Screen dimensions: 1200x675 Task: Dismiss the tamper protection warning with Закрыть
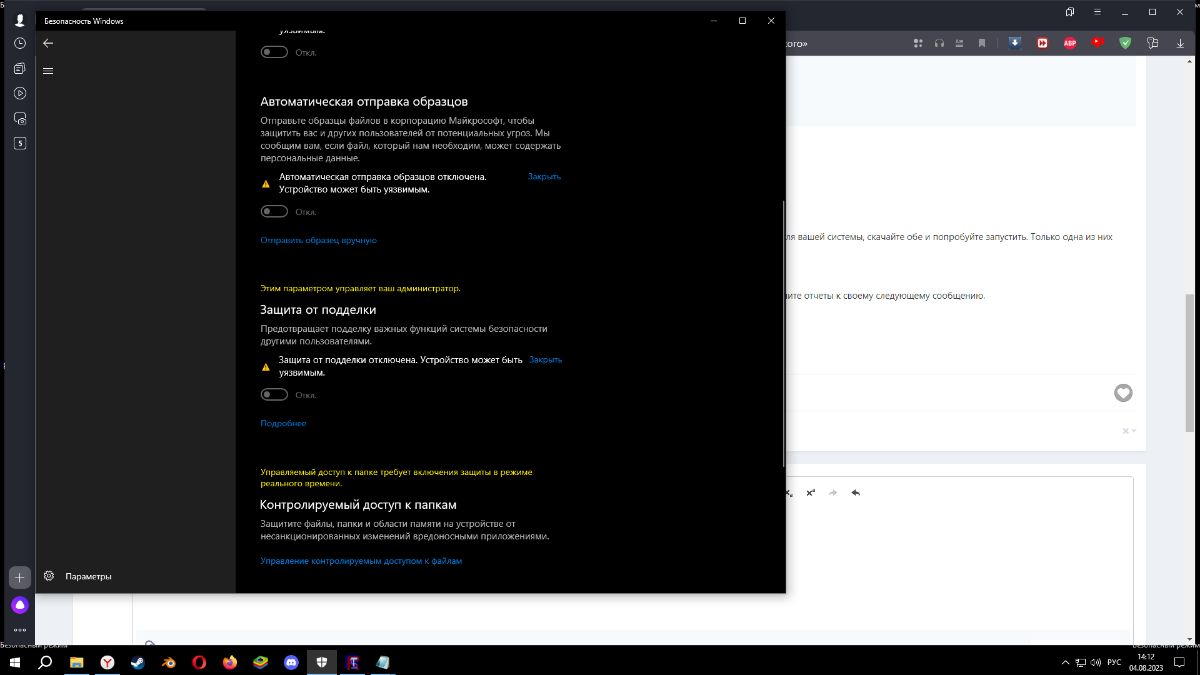pyautogui.click(x=545, y=359)
